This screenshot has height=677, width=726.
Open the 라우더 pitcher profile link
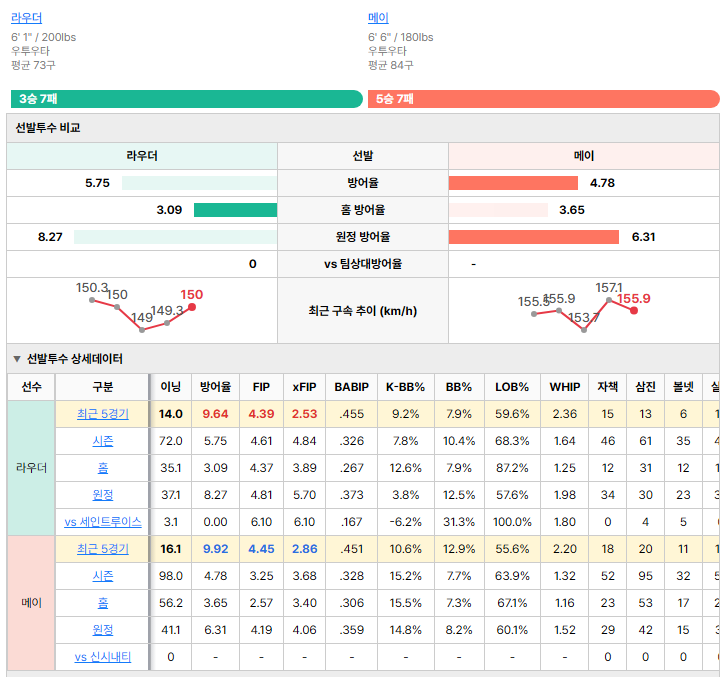26,18
